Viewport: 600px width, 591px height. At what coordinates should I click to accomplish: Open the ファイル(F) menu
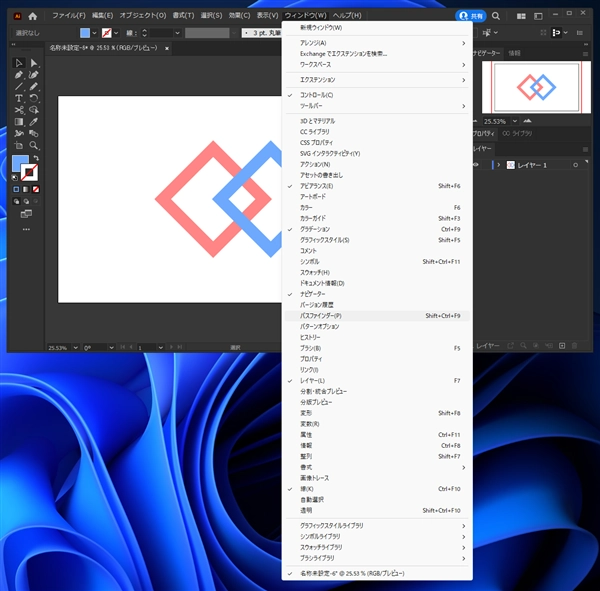point(69,16)
